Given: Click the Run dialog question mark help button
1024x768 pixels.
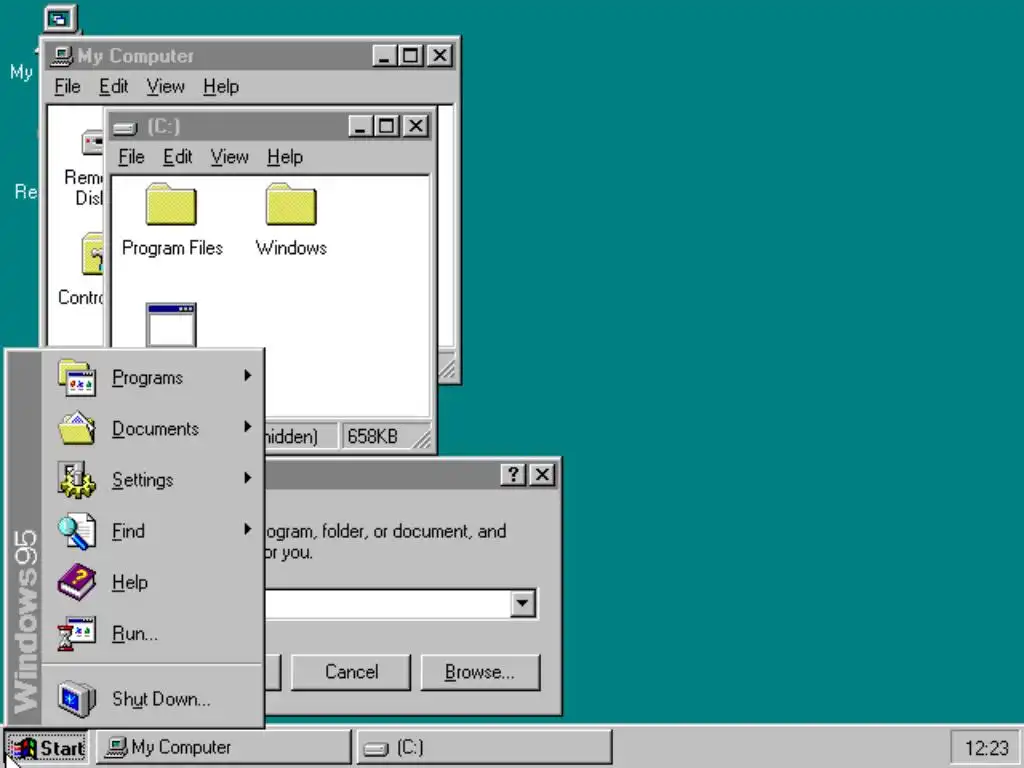Looking at the screenshot, I should point(513,474).
